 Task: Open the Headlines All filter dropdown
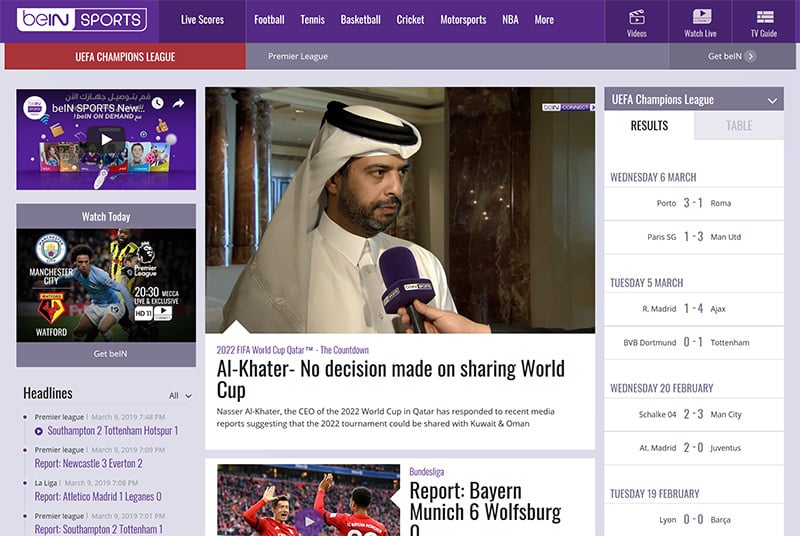(180, 396)
